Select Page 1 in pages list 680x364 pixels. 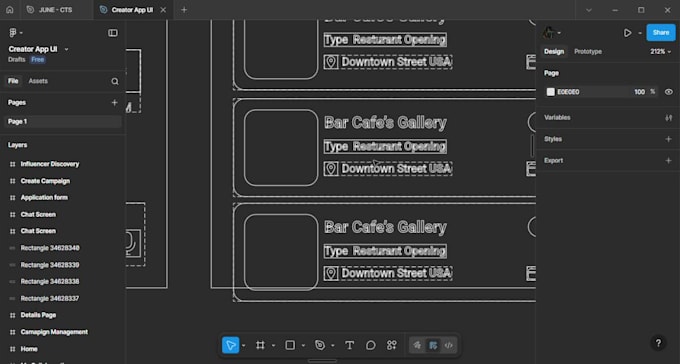tap(63, 121)
